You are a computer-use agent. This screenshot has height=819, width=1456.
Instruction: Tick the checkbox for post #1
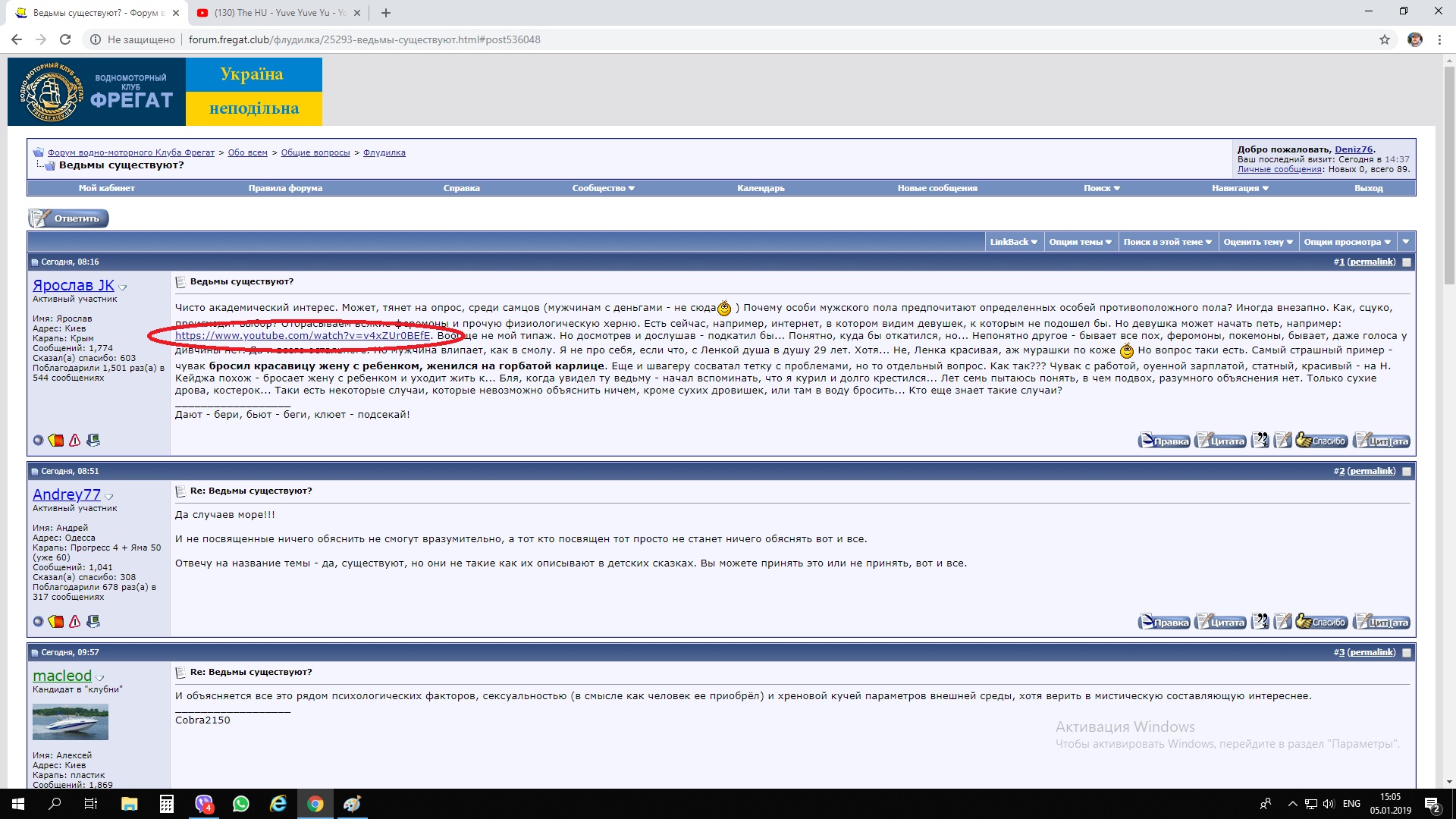click(x=1407, y=262)
